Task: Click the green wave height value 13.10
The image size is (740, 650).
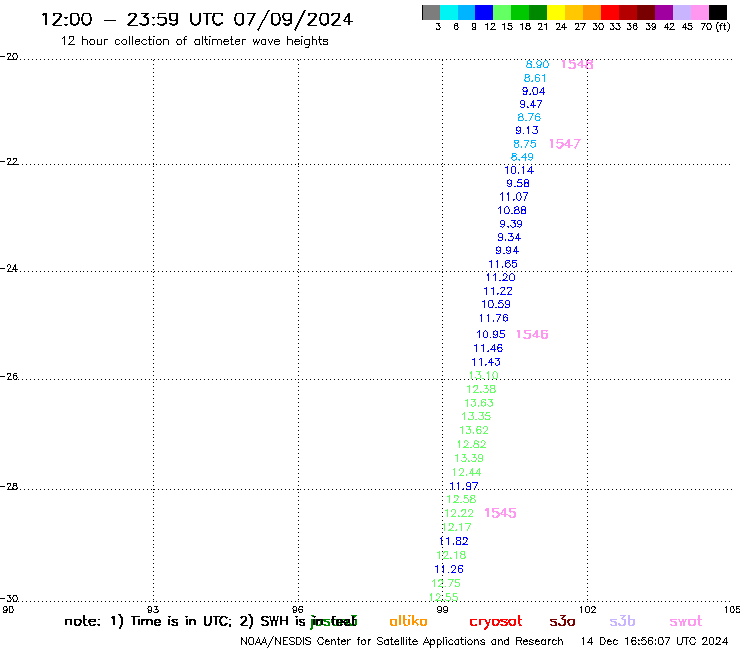Action: pos(483,375)
